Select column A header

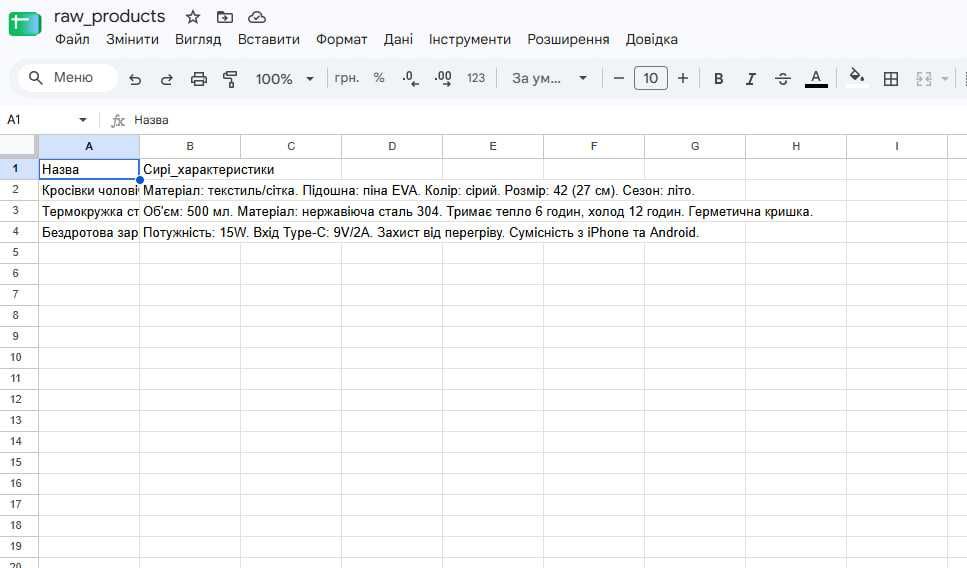coord(89,146)
